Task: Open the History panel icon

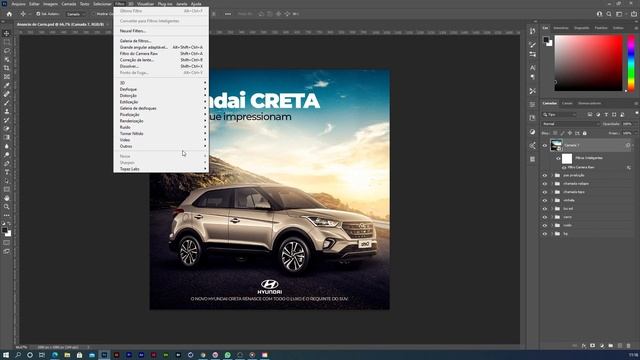Action: [532, 31]
